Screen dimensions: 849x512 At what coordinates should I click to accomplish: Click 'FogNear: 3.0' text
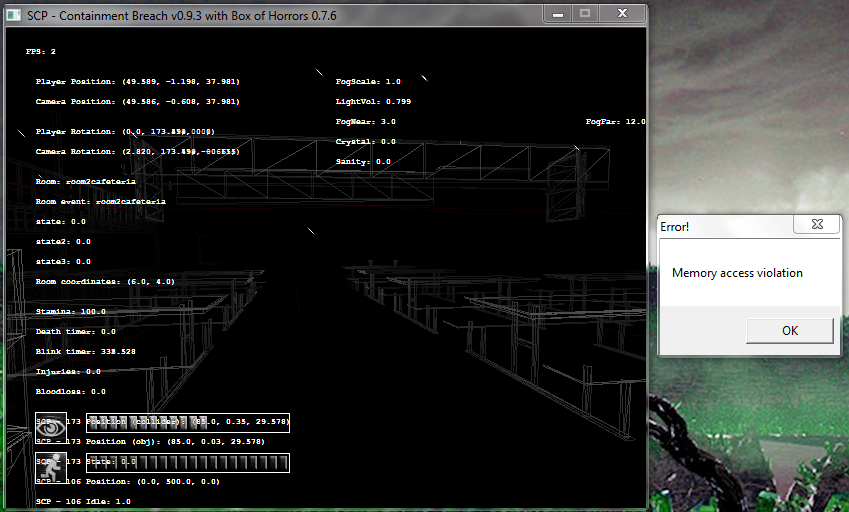tap(365, 122)
